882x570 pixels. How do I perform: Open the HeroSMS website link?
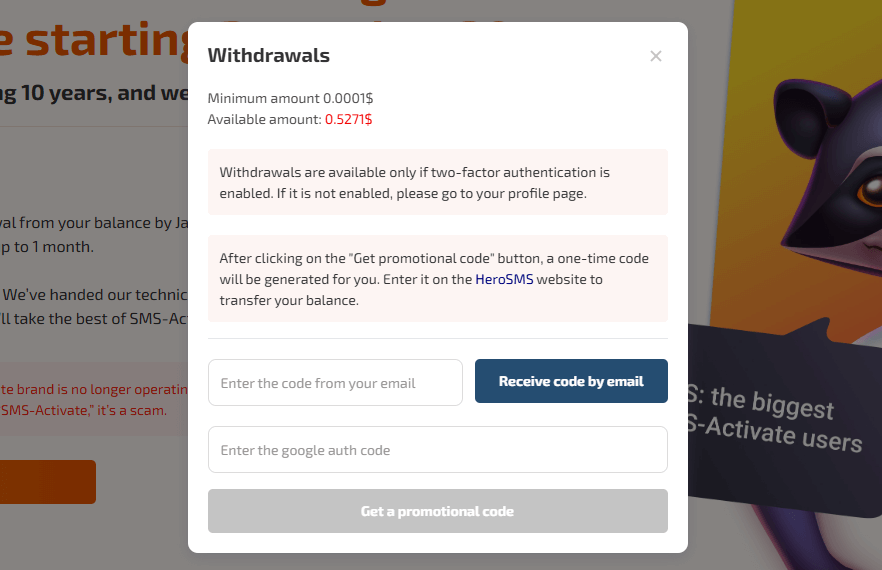(505, 280)
